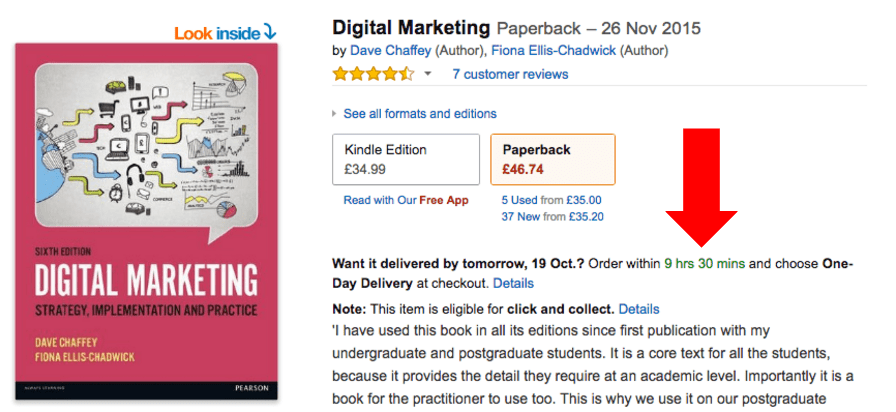Screen dimensions: 896x412
Task: Click Details next to click and collect
Action: click(639, 309)
